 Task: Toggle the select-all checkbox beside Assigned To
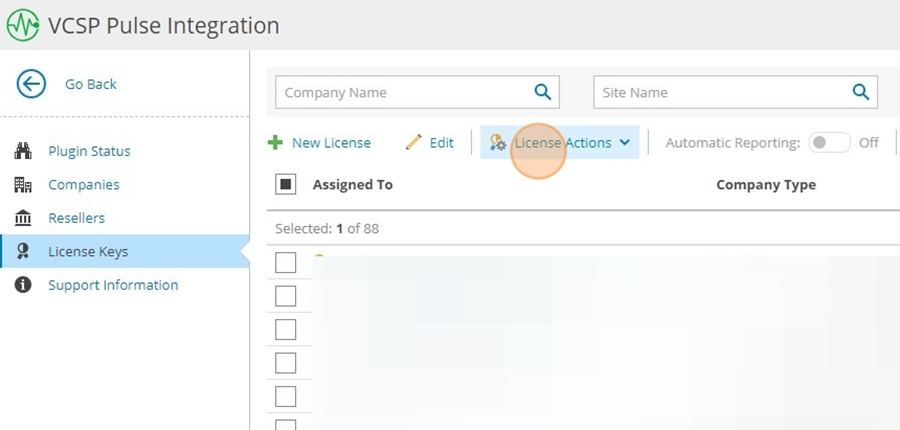[285, 184]
